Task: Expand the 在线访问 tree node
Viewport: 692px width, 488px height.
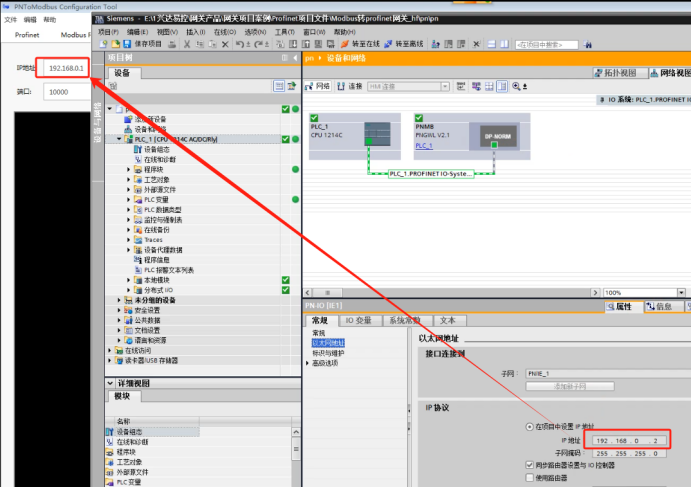Action: (110, 350)
